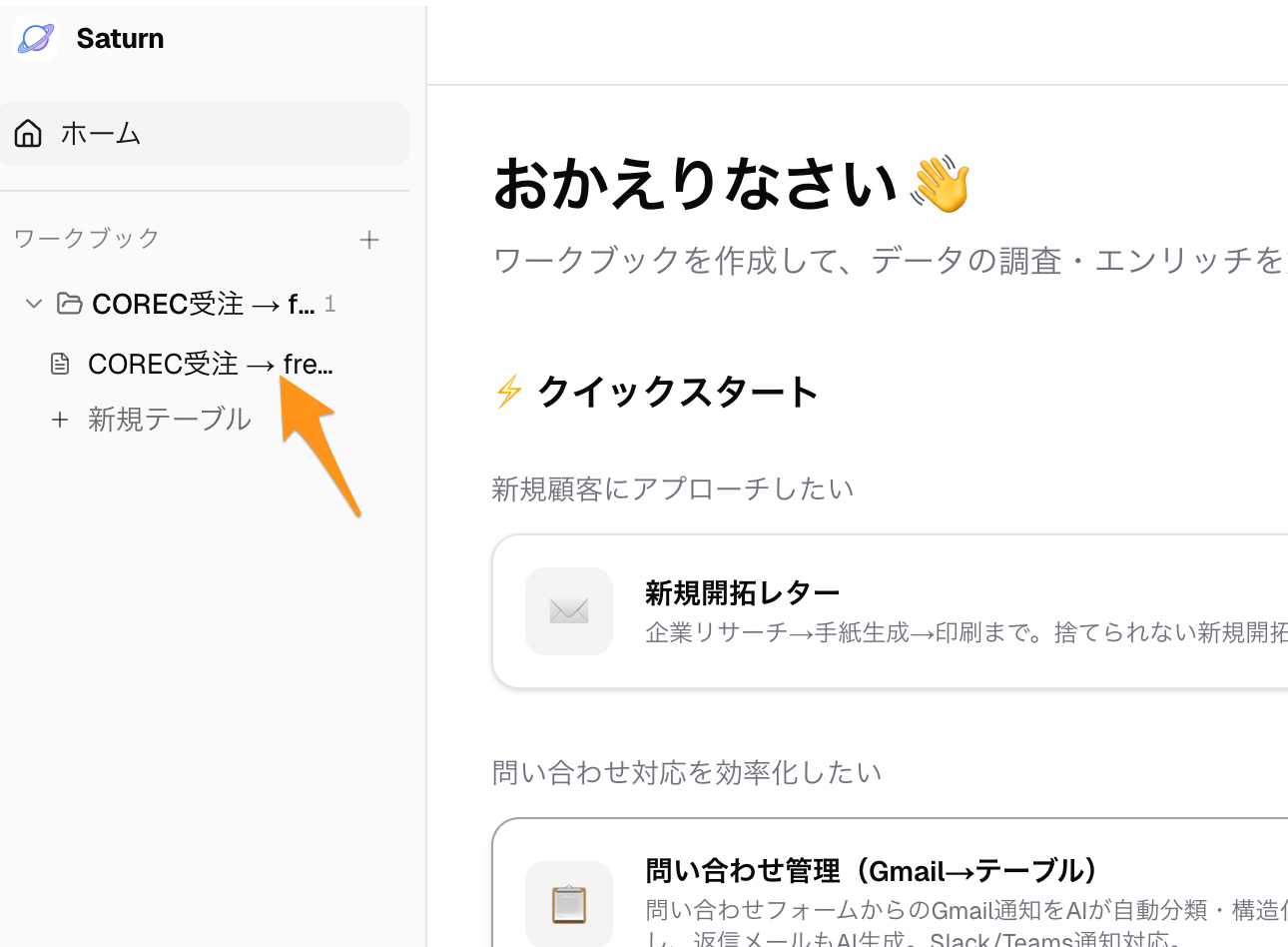Click 新規テーブル to add a new table

pyautogui.click(x=170, y=419)
